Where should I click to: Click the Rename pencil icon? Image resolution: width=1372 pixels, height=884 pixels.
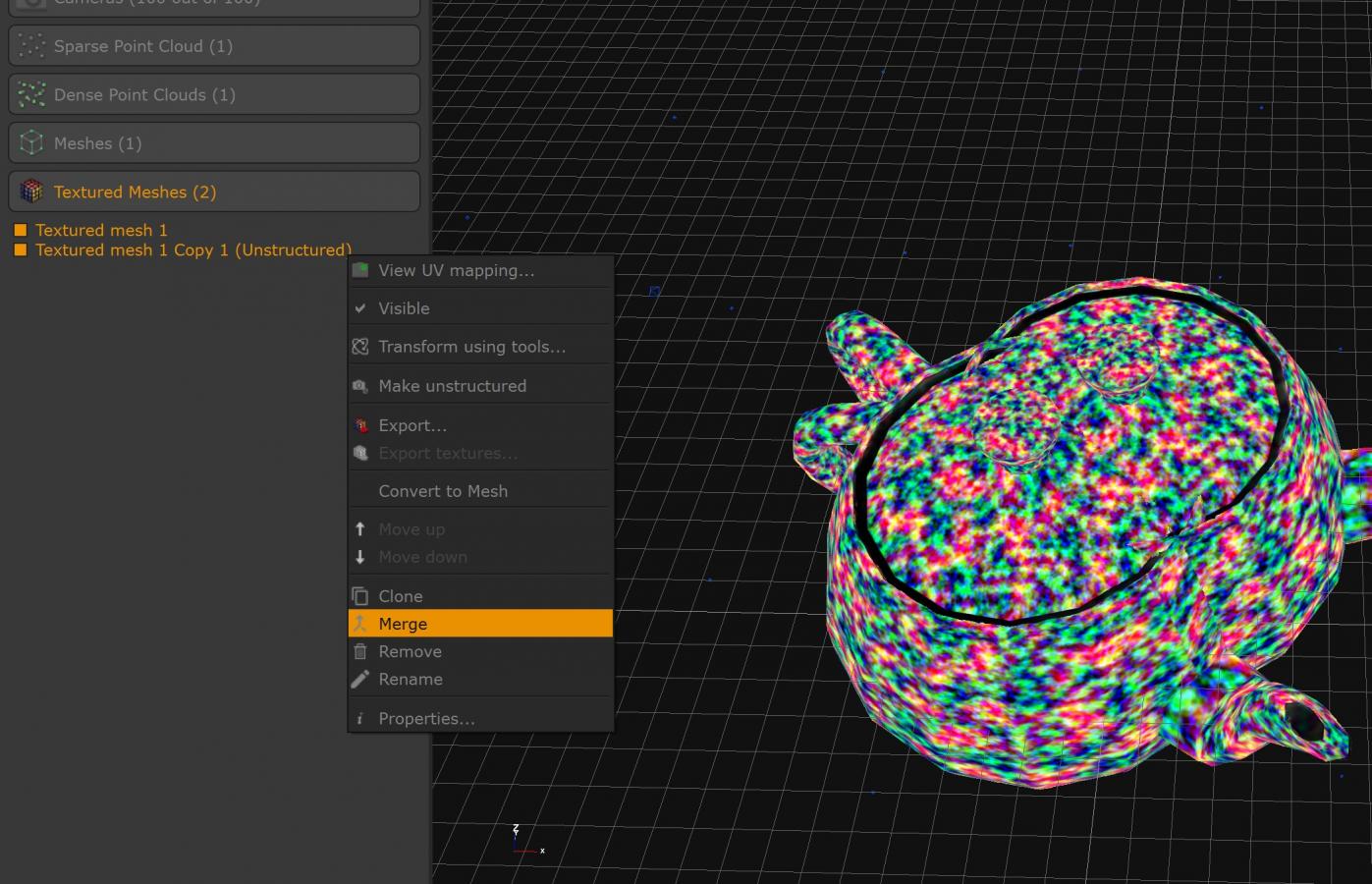(x=360, y=679)
